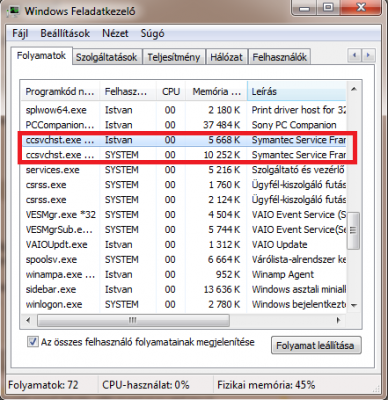The width and height of the screenshot is (388, 400).
Task: Switch to the Hálózat tab
Action: point(226,57)
